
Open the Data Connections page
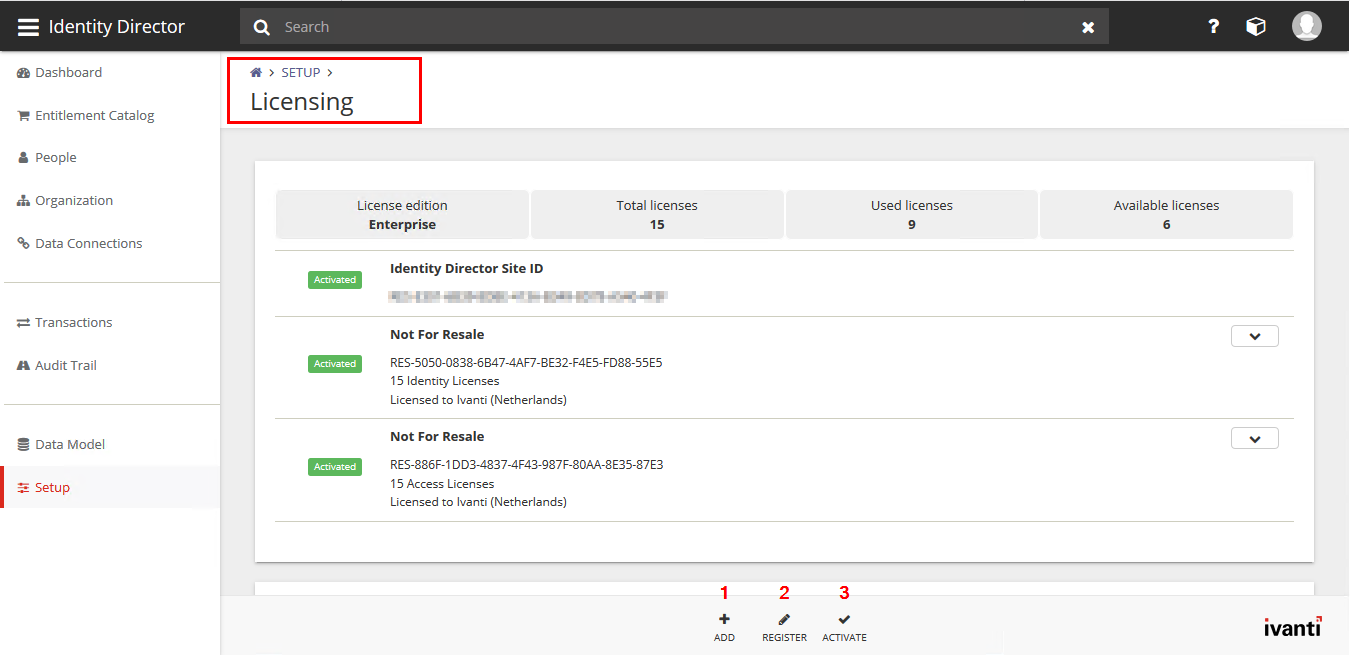pyautogui.click(x=89, y=243)
